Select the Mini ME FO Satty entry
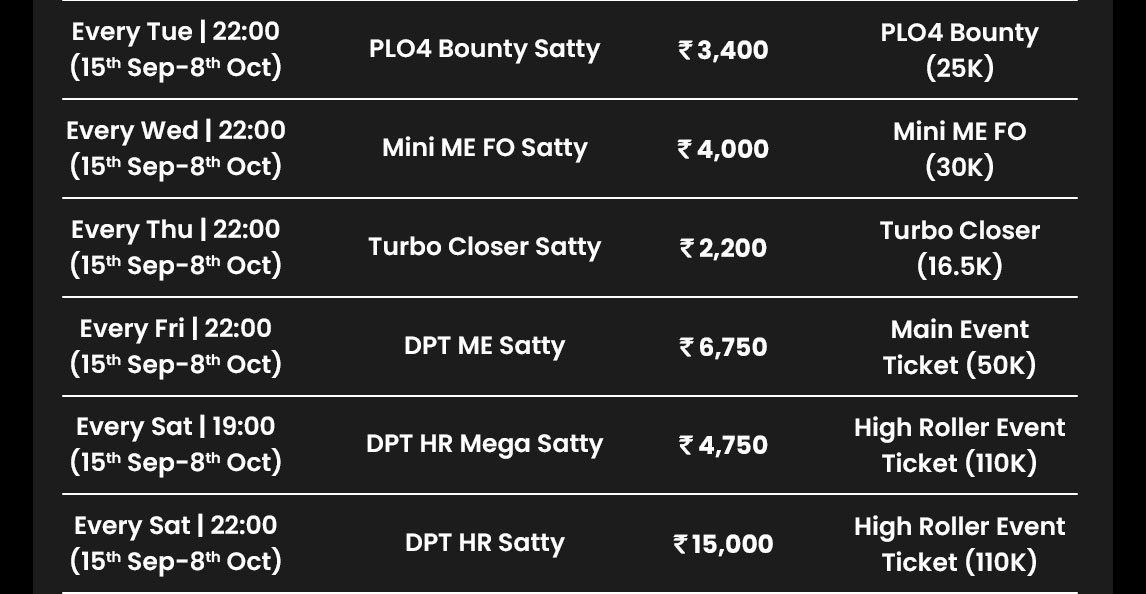This screenshot has height=594, width=1146. tap(485, 148)
